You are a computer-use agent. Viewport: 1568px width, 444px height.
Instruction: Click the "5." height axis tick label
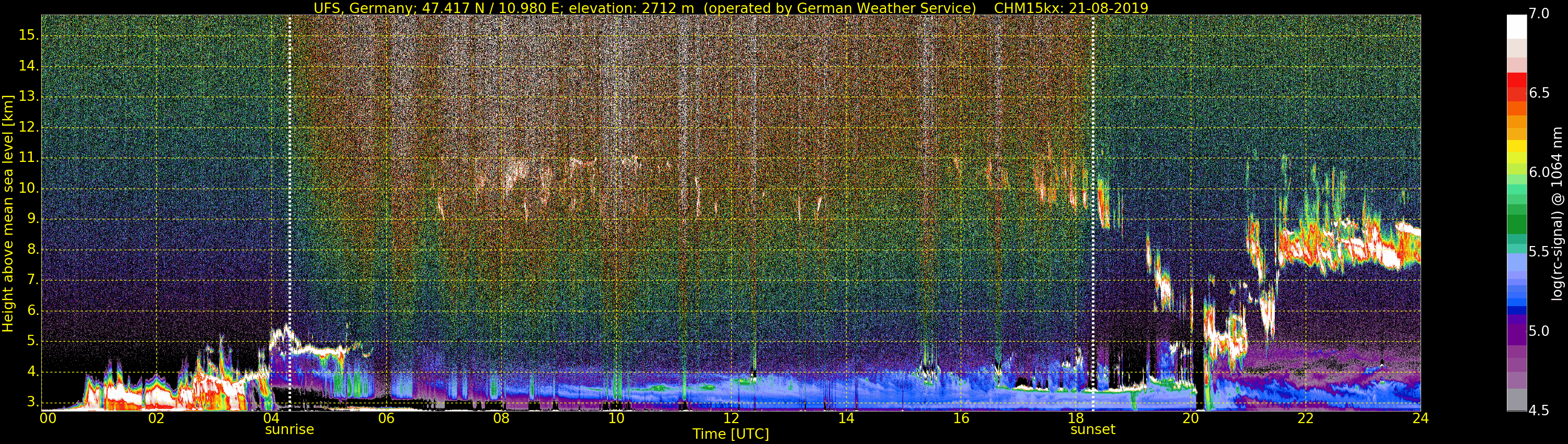click(x=32, y=341)
